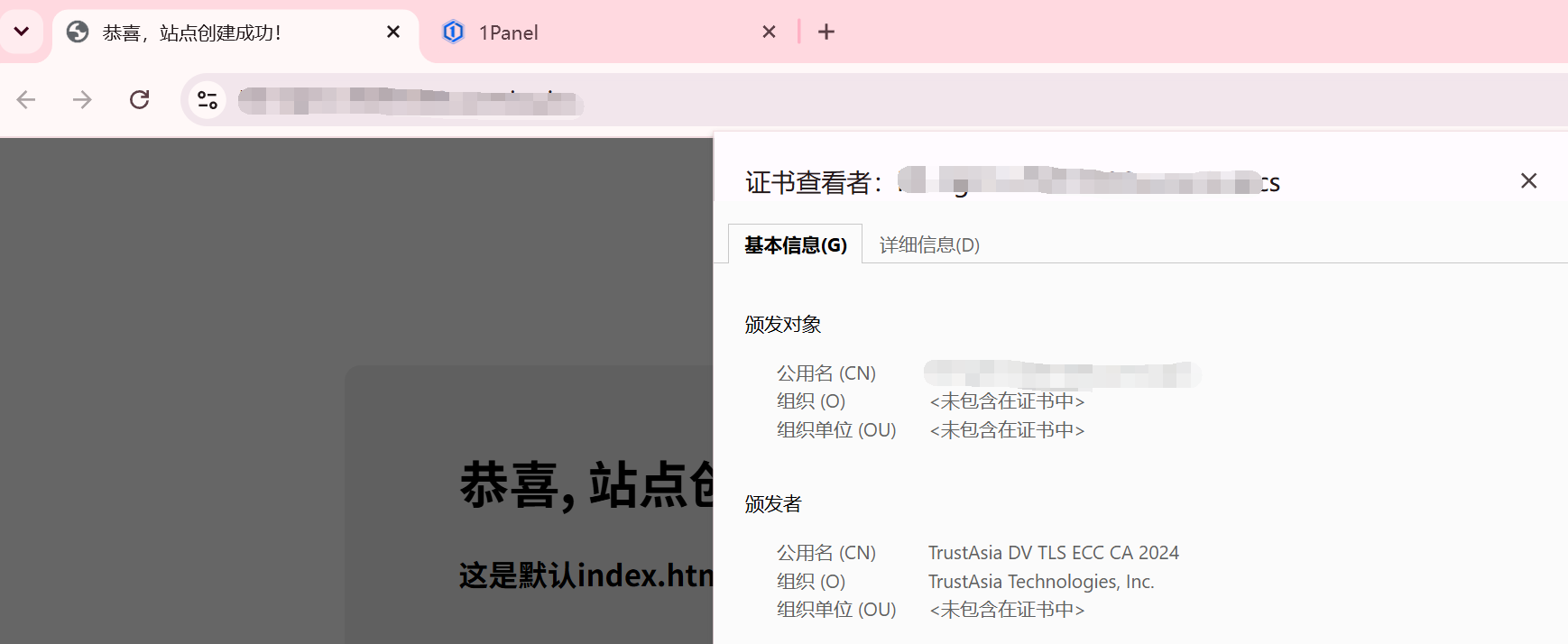Click the issuer name TrustAsia DV TLS ECC CA 2024
The height and width of the screenshot is (644, 1568).
pos(1054,553)
